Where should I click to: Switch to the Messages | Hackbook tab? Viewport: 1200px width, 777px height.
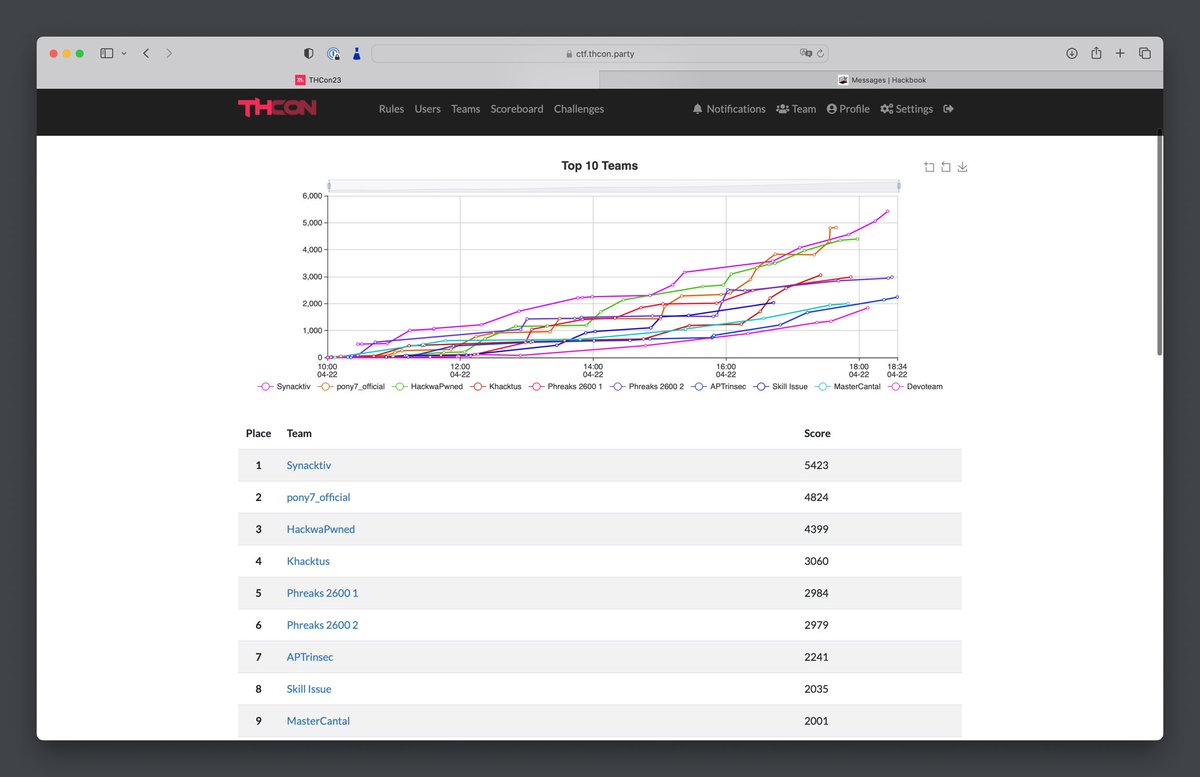click(x=881, y=80)
